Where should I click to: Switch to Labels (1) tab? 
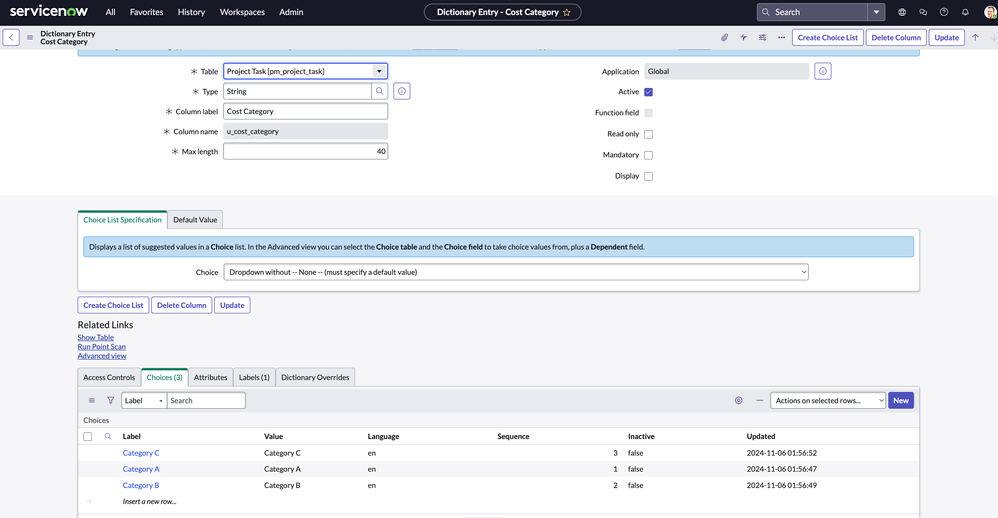(x=254, y=377)
